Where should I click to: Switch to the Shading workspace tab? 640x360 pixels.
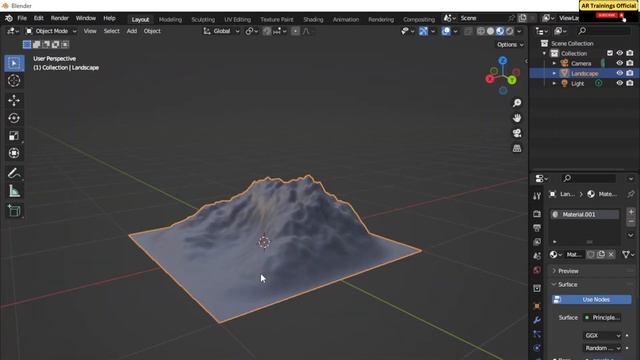(x=313, y=19)
